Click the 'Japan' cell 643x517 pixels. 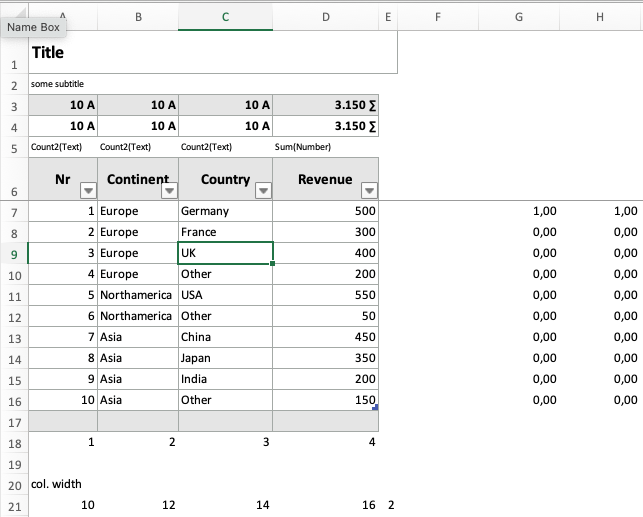(225, 358)
